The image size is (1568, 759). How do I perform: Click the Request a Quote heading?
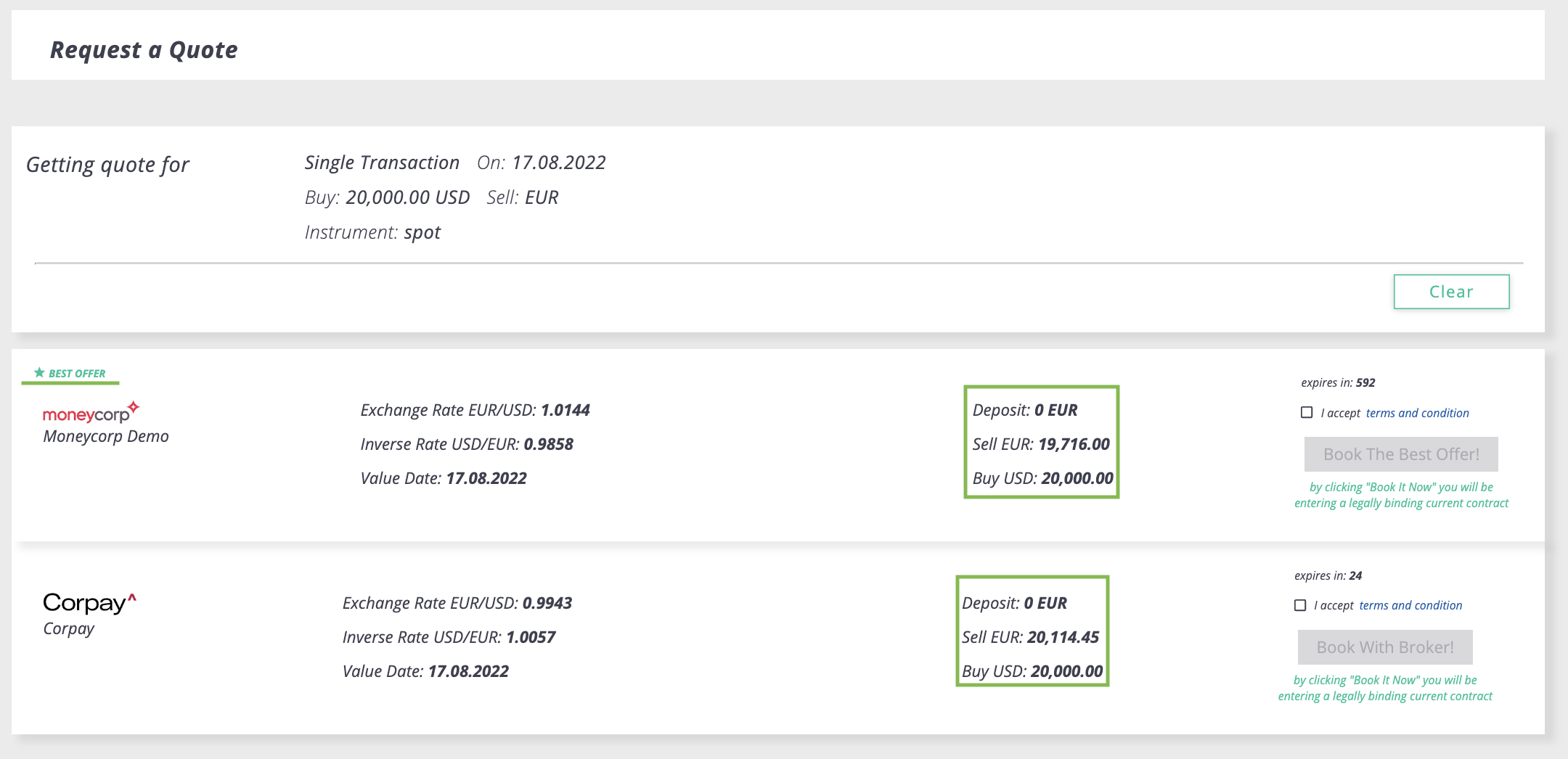click(144, 50)
